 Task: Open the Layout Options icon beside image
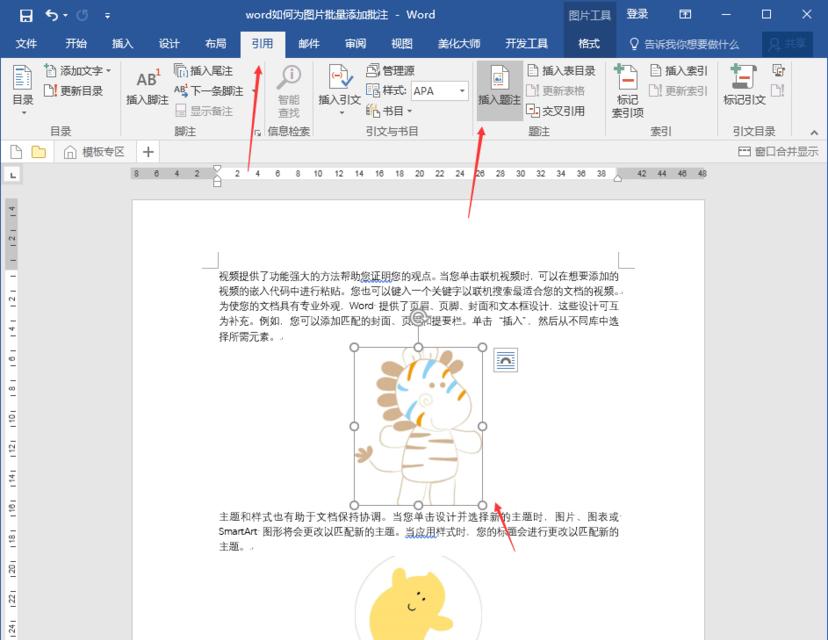(x=505, y=360)
